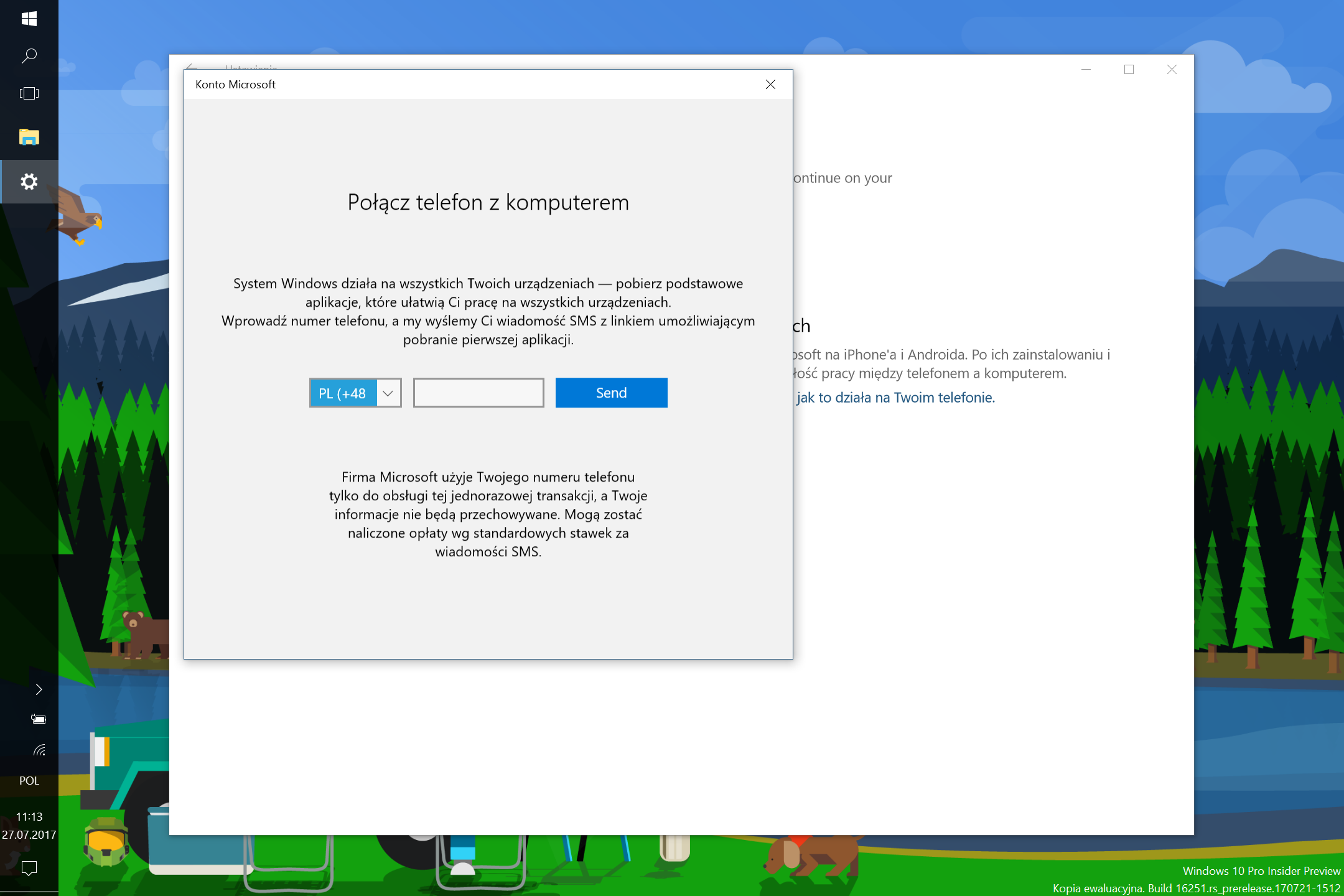
Task: Open link about how it works on your phone
Action: pos(895,398)
